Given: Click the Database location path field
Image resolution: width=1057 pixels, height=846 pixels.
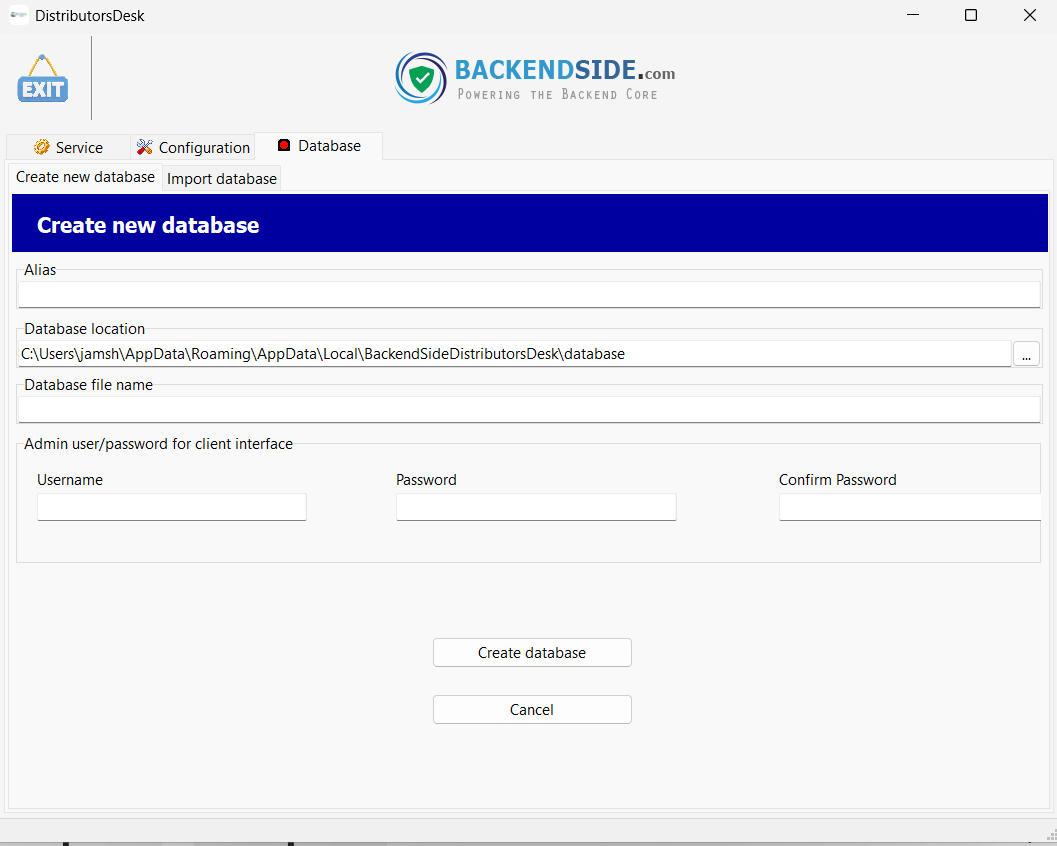Looking at the screenshot, I should coord(514,354).
